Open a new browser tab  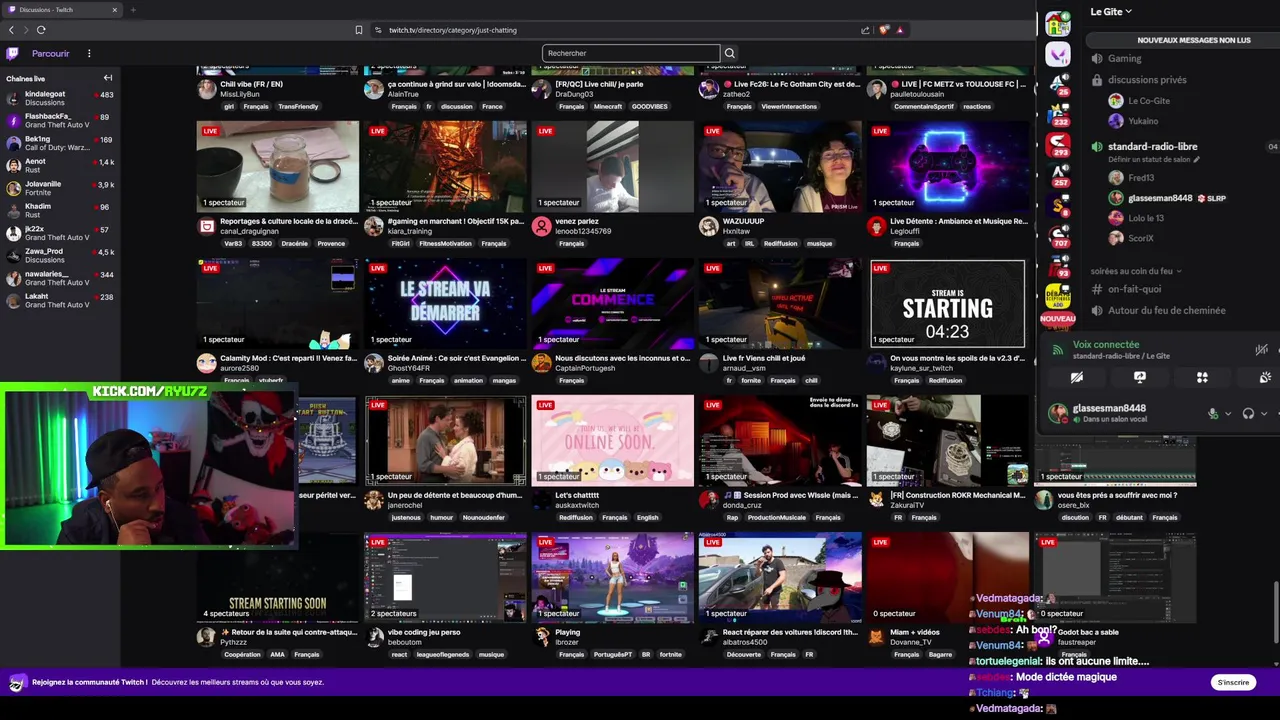pyautogui.click(x=133, y=10)
